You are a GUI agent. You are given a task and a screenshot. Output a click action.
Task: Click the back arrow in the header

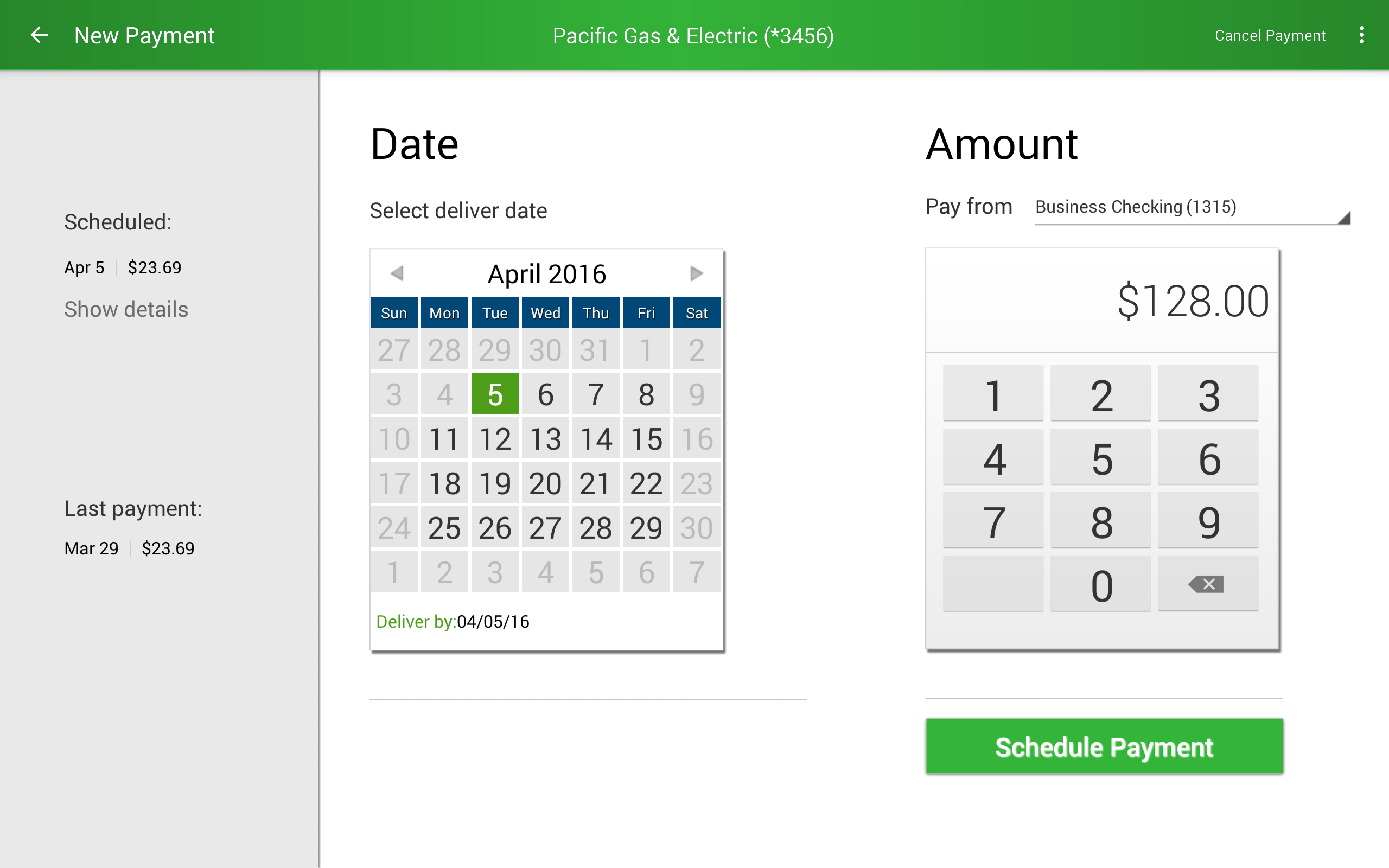pos(39,35)
